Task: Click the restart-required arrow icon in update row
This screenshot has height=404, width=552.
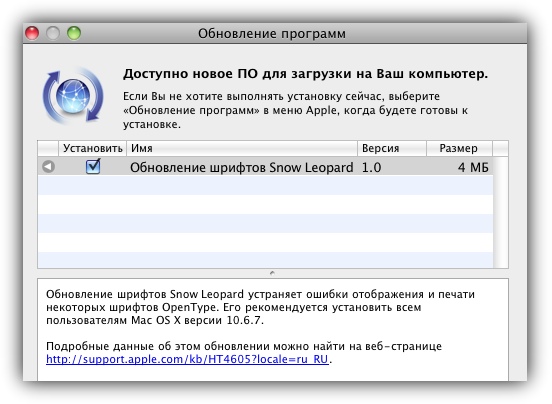Action: [x=48, y=166]
